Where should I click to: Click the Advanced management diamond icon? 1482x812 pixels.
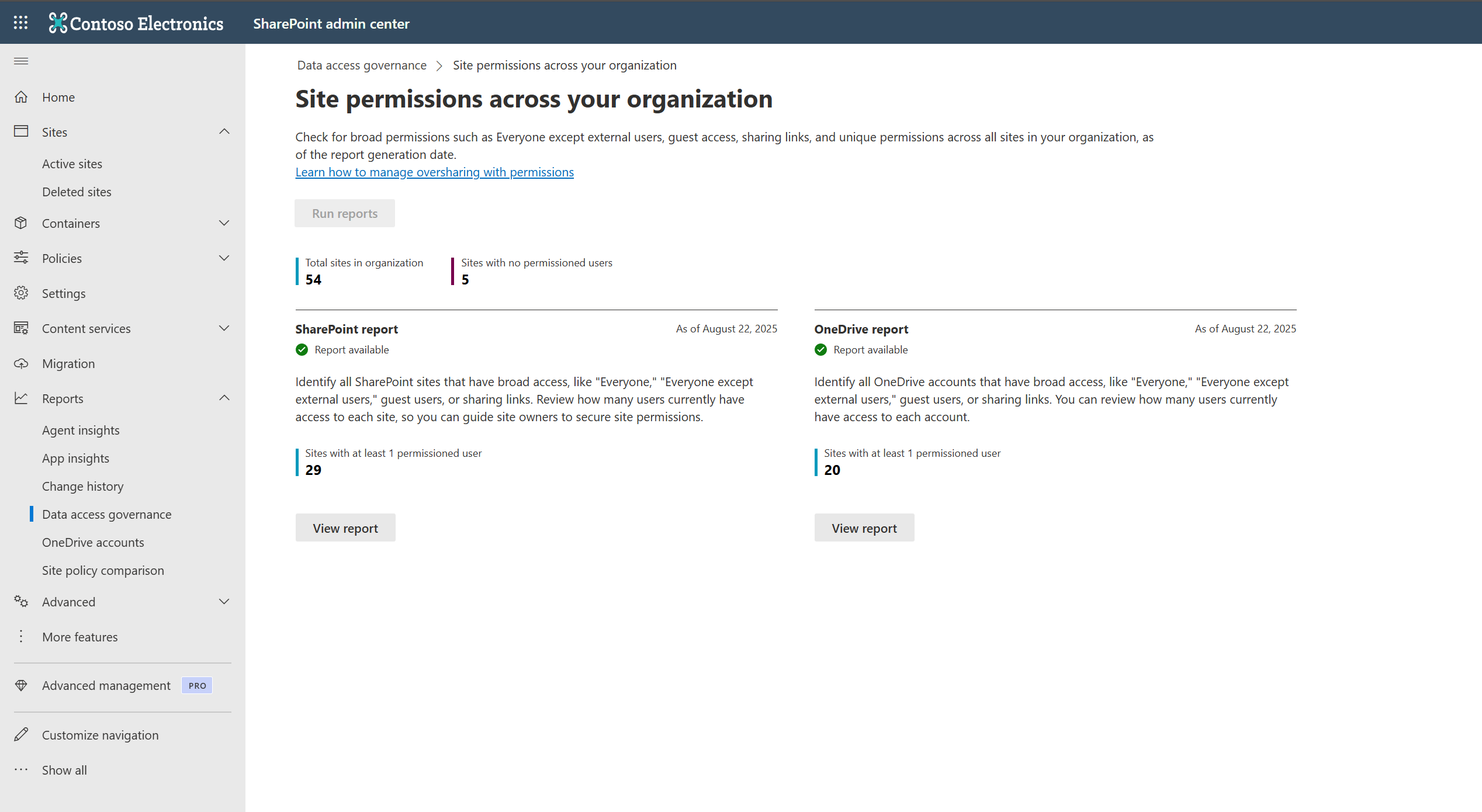(x=21, y=685)
